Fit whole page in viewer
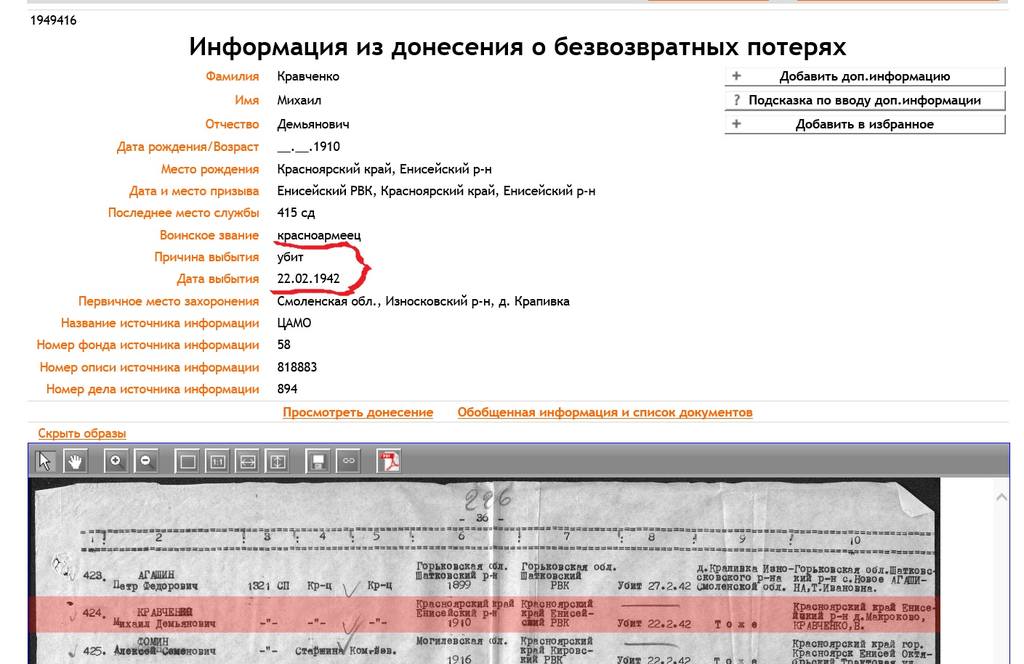 pyautogui.click(x=187, y=462)
